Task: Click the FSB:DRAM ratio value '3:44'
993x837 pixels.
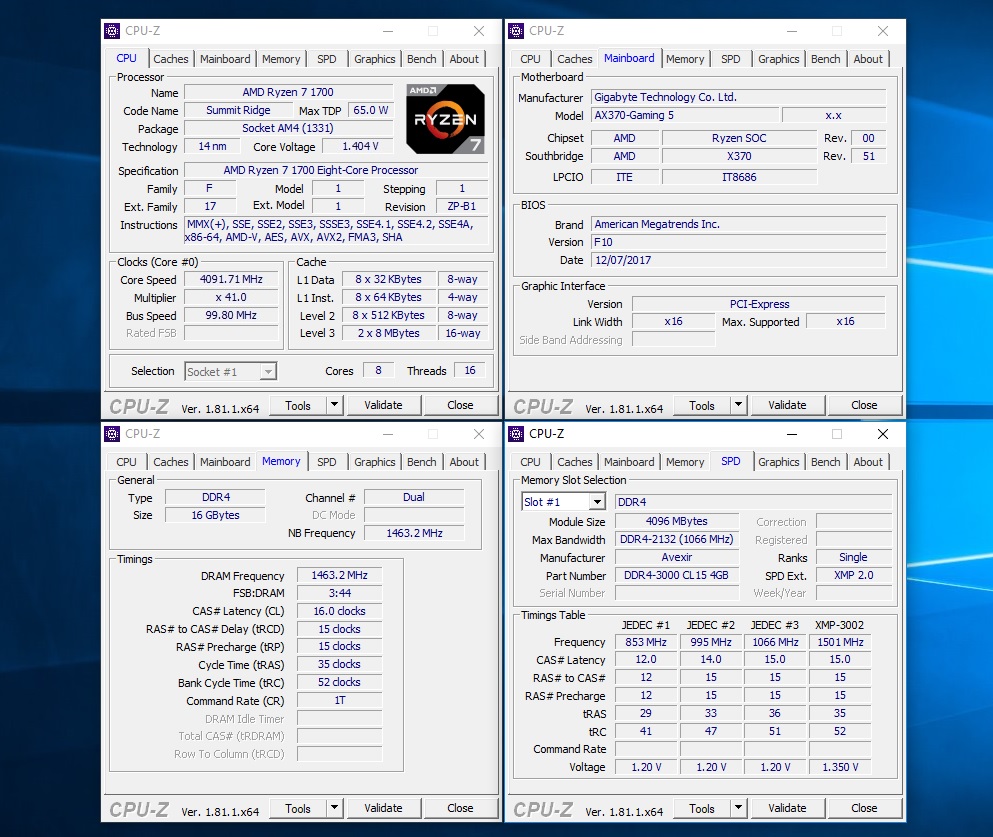Action: point(339,593)
